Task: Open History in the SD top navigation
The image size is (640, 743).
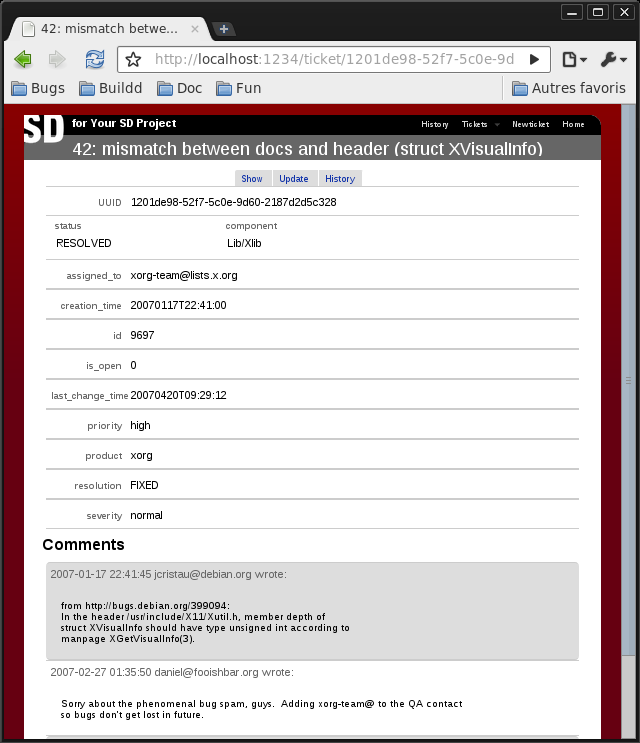Action: [434, 124]
